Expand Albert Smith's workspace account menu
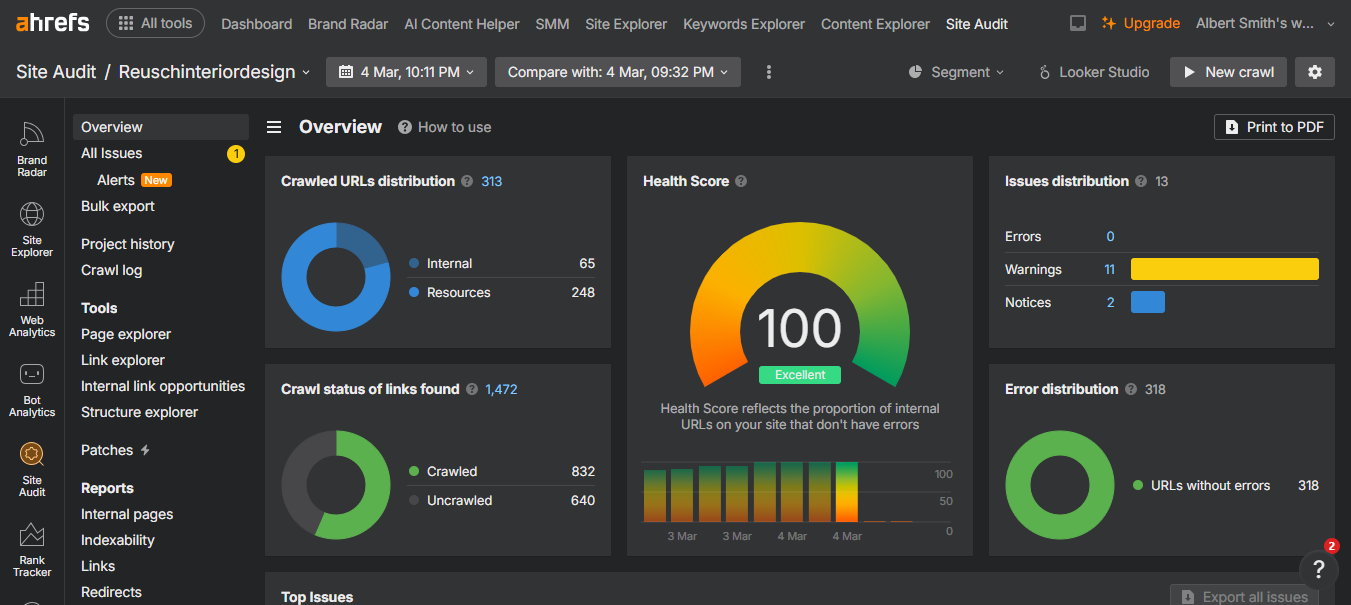This screenshot has height=605, width=1351. [x=1265, y=23]
